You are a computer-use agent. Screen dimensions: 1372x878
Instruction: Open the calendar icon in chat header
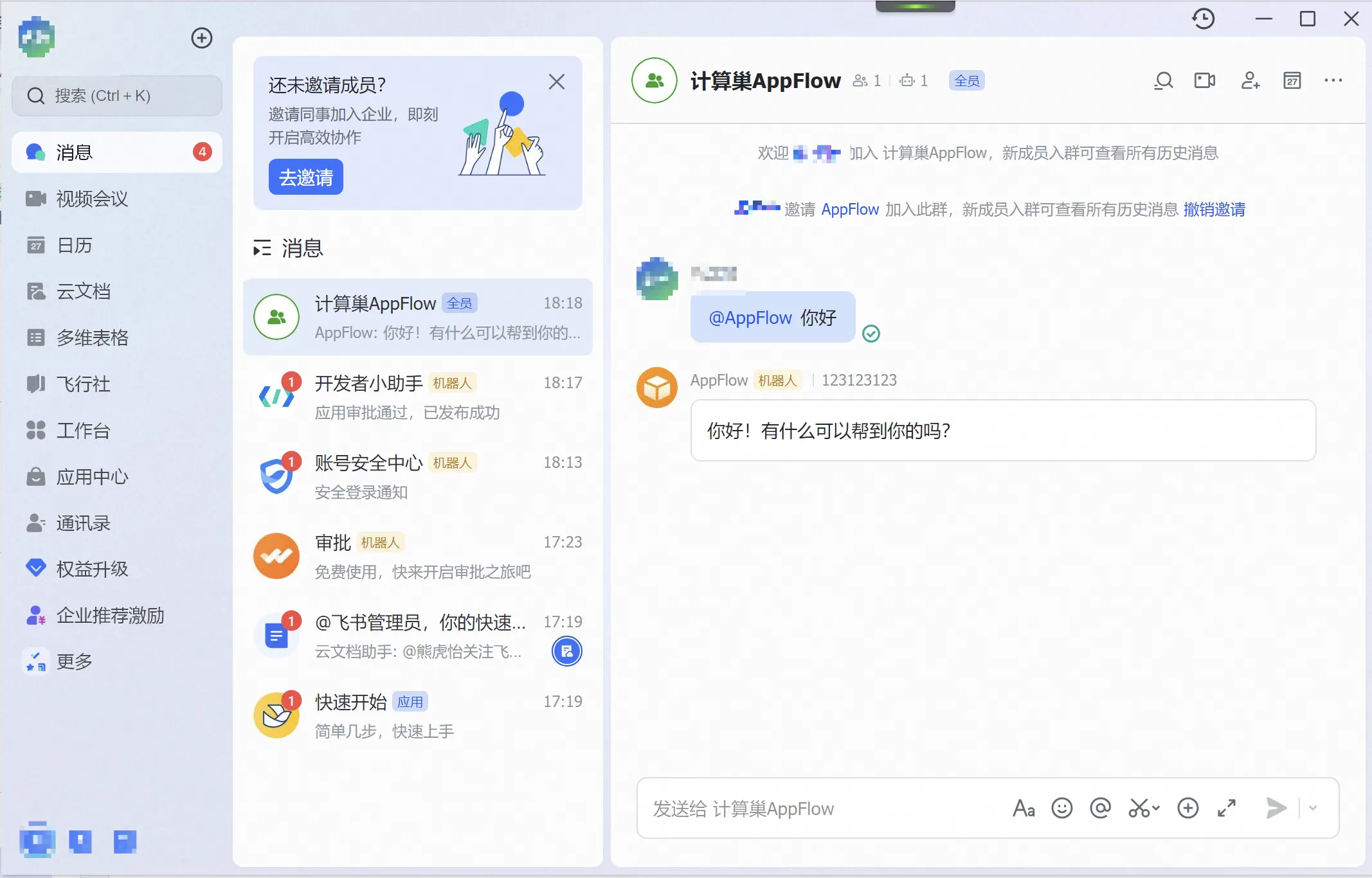(1292, 81)
